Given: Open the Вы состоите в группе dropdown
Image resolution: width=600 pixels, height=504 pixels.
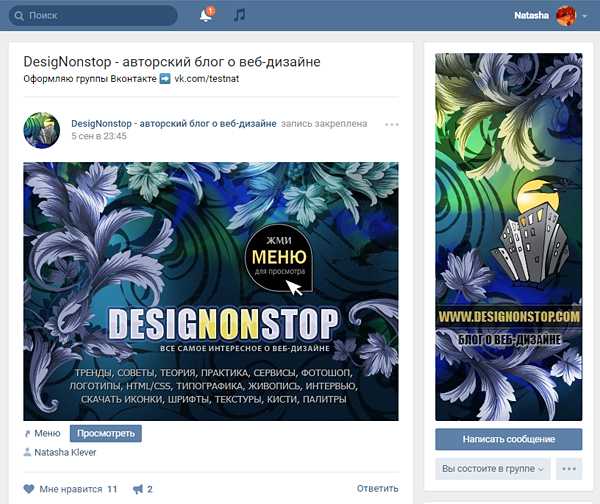Looking at the screenshot, I should coord(492,469).
